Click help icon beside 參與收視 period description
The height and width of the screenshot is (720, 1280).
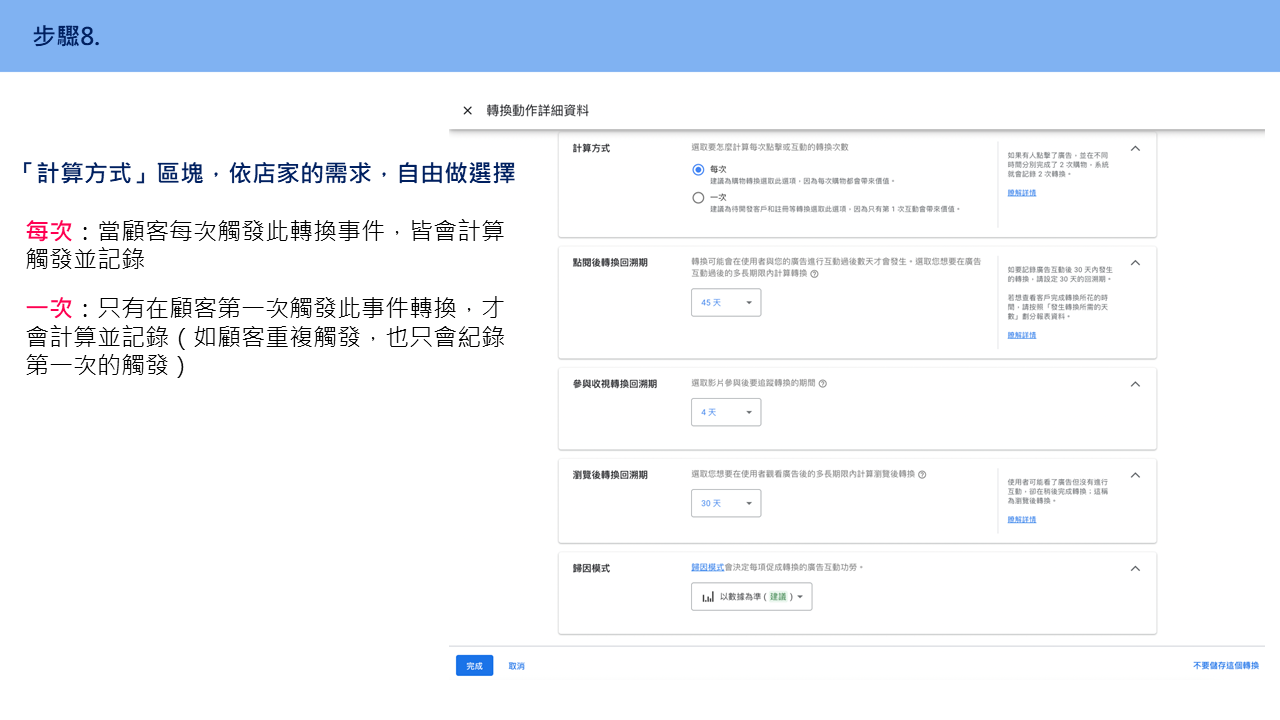[822, 383]
